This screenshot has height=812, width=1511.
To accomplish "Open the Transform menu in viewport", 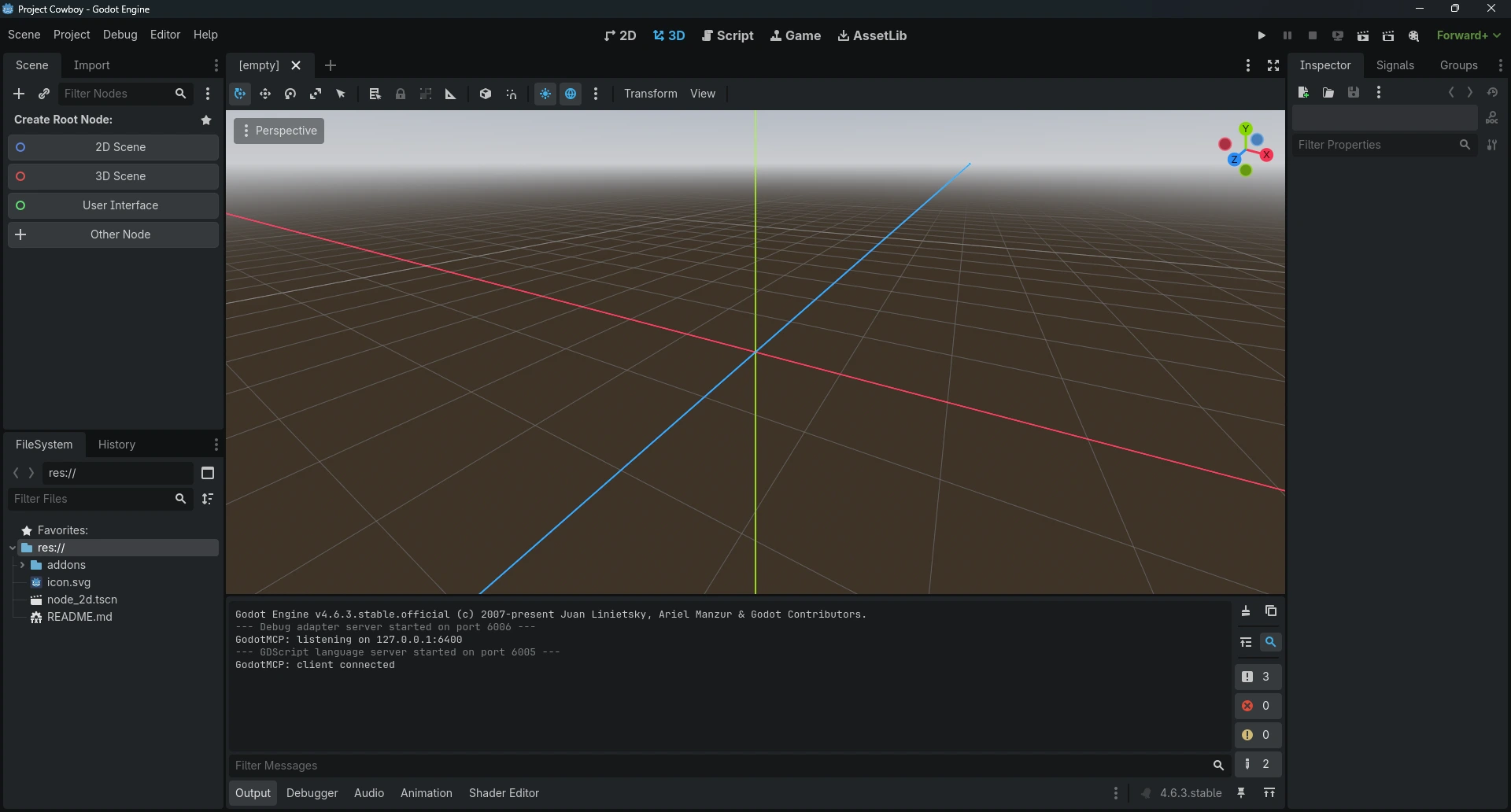I will 650,94.
